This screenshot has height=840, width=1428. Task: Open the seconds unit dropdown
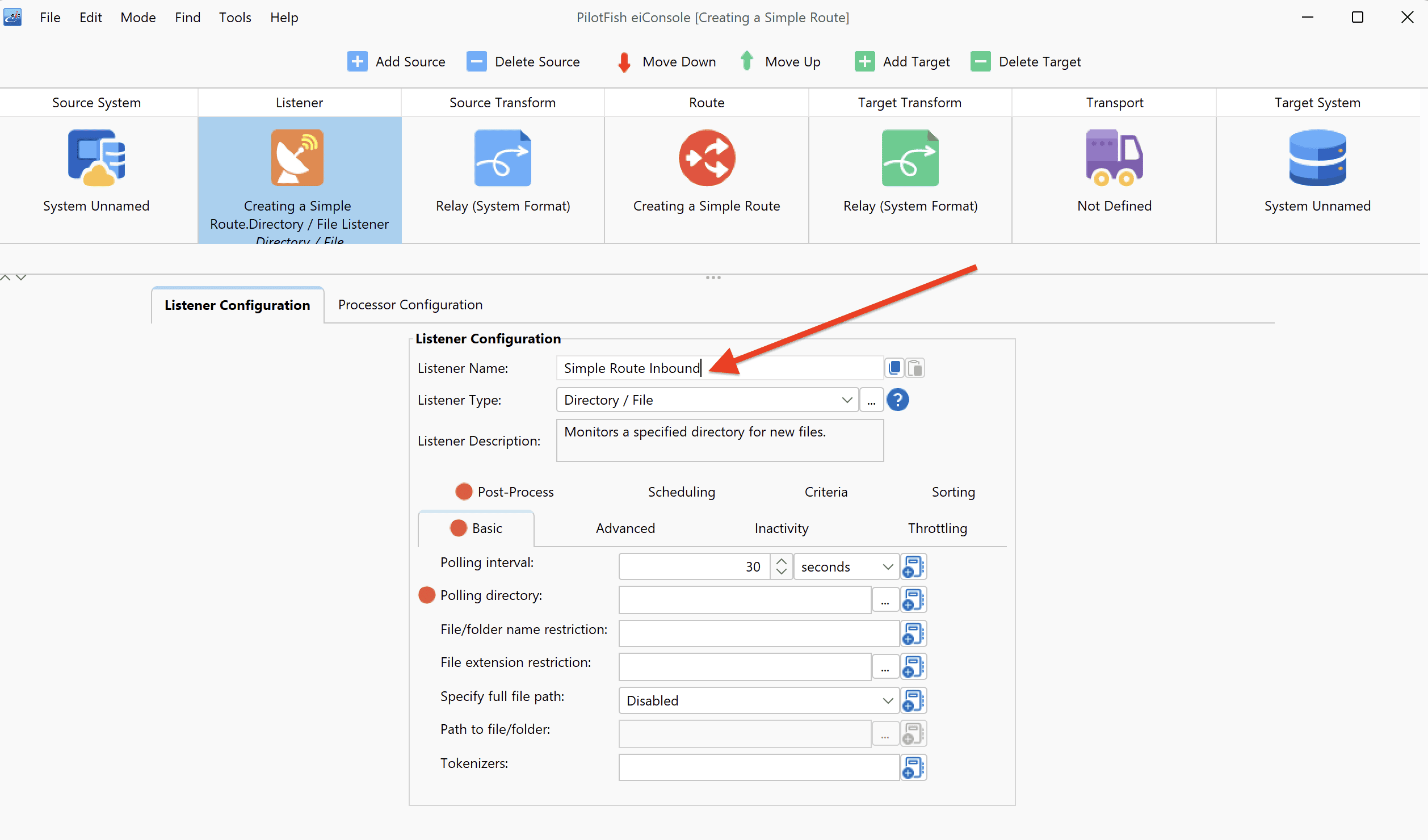point(846,566)
